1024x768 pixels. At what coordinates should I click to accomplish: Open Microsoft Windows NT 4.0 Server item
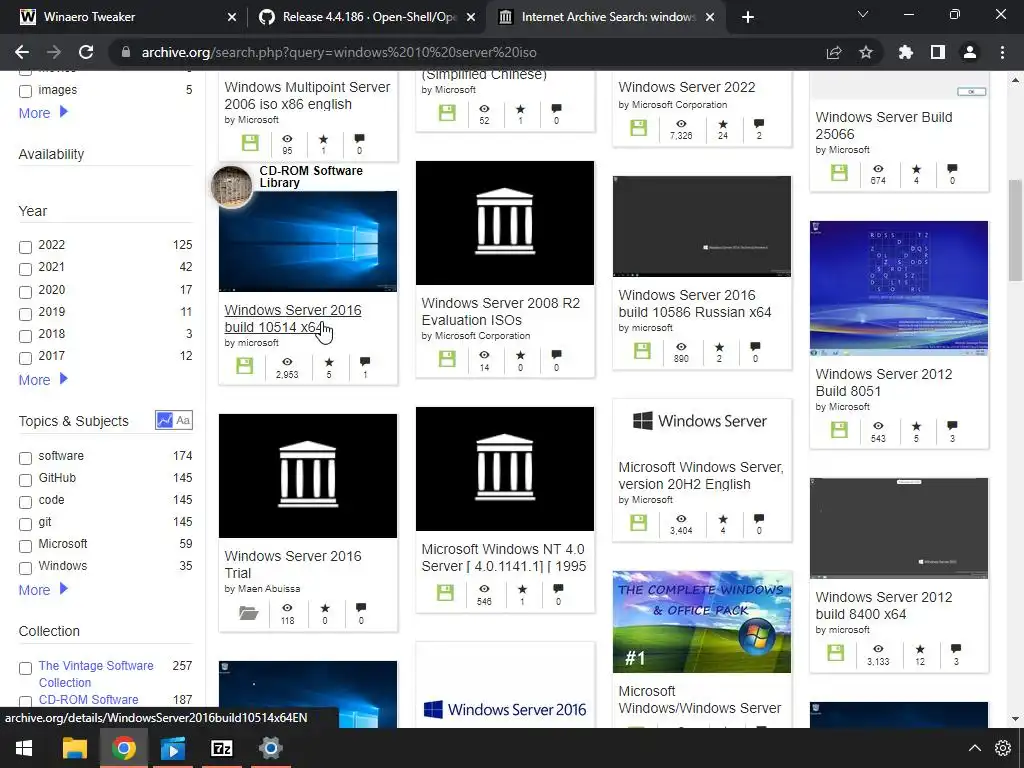504,557
